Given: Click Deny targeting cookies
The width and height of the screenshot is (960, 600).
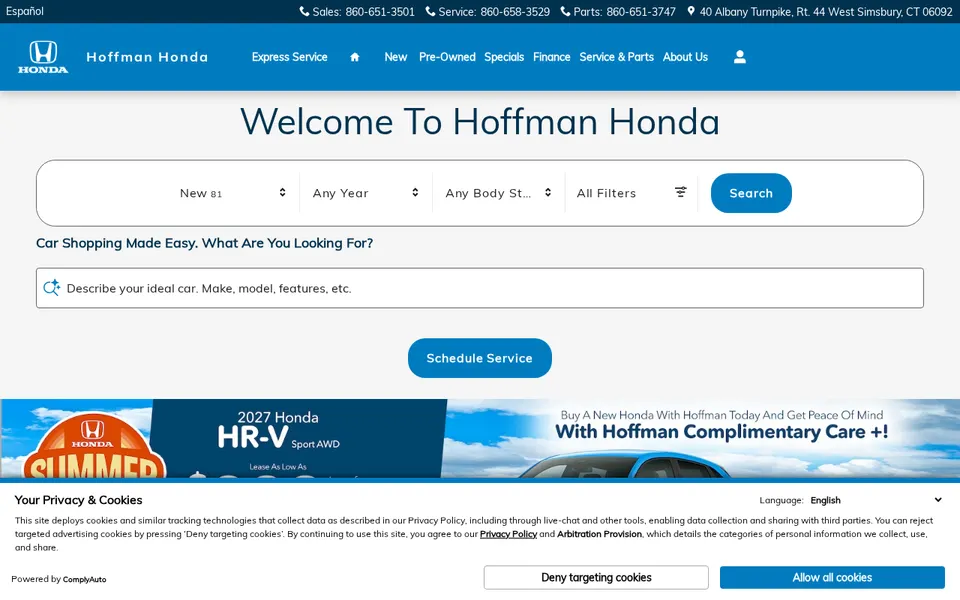Looking at the screenshot, I should point(596,577).
